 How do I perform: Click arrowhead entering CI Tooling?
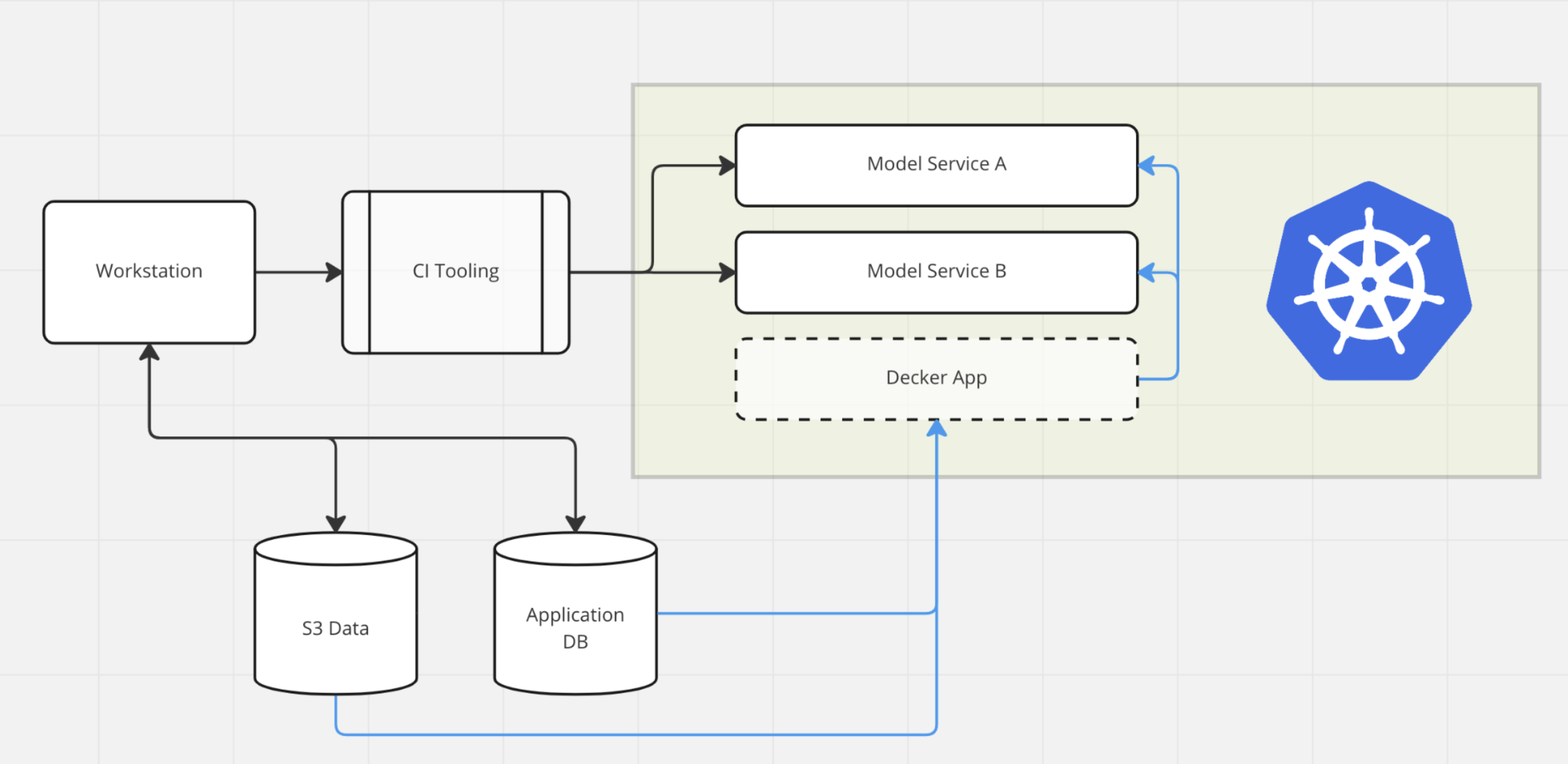point(334,272)
